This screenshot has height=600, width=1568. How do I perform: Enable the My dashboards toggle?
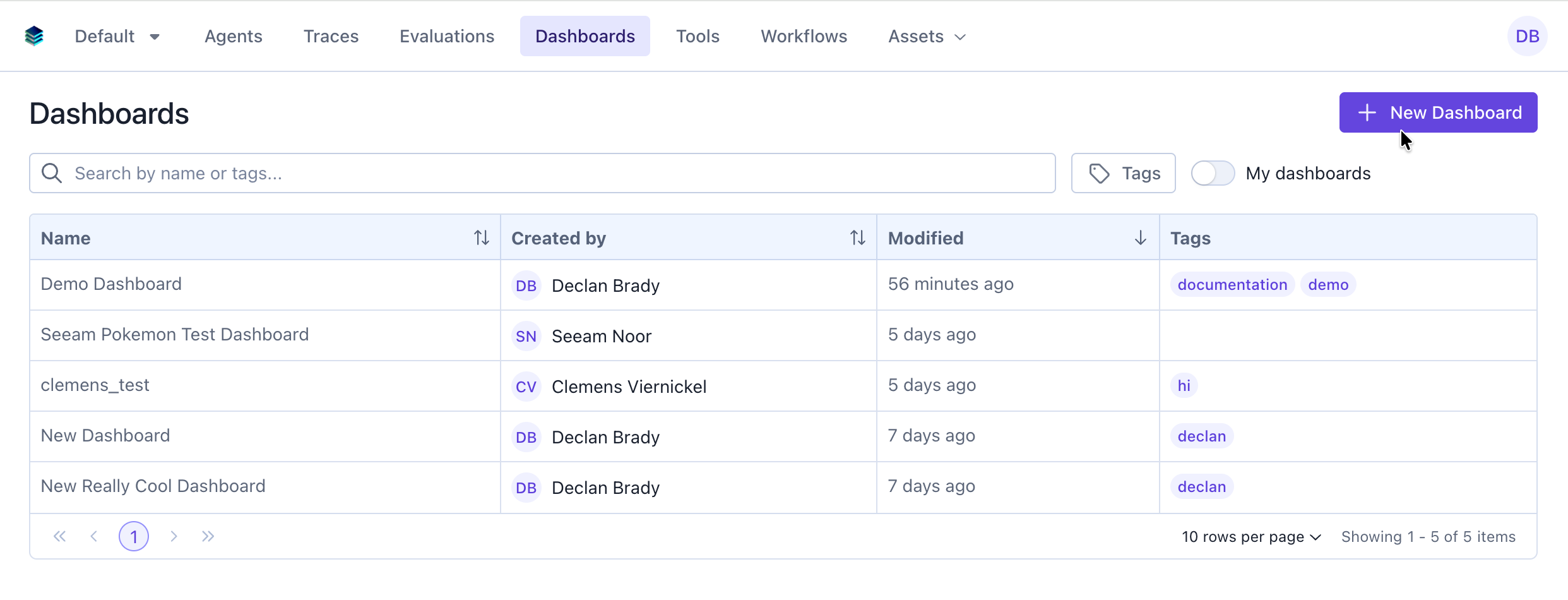[x=1213, y=173]
